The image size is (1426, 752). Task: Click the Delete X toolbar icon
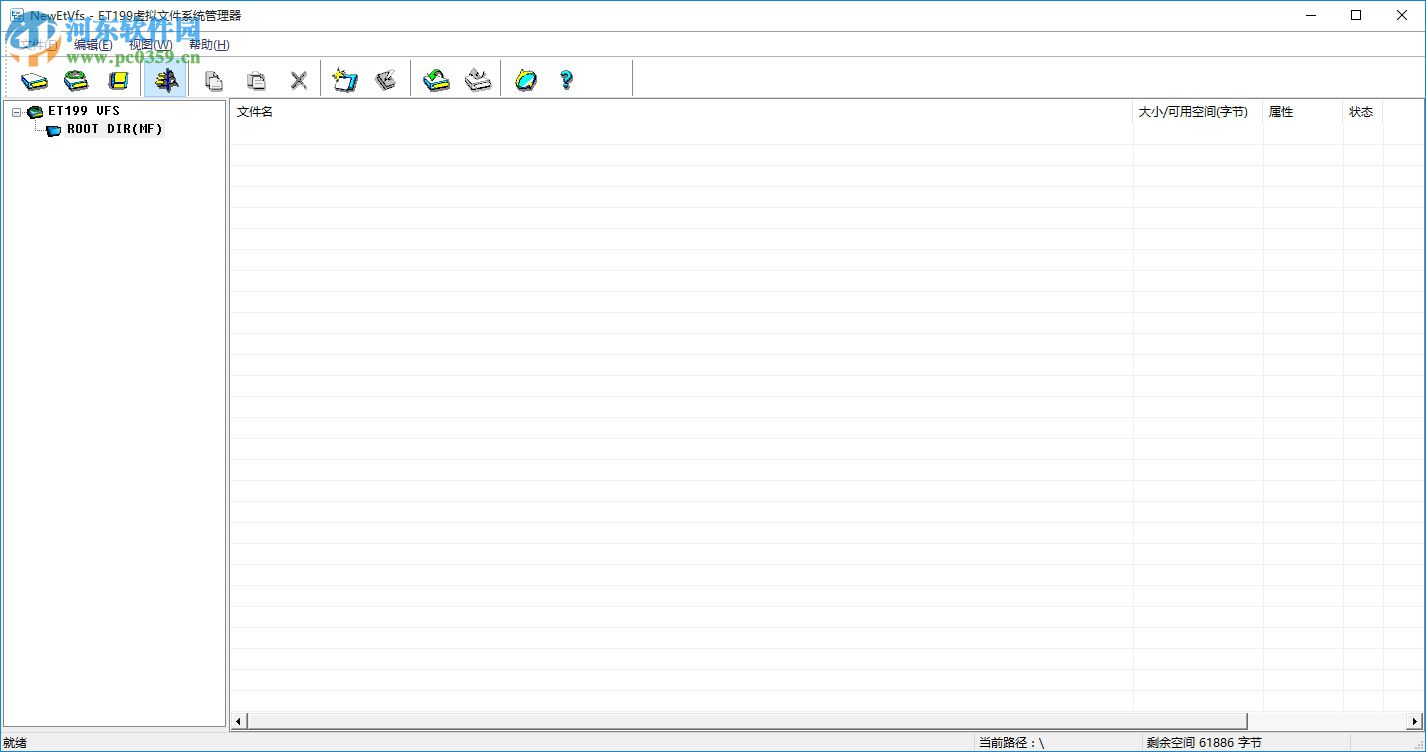coord(298,81)
